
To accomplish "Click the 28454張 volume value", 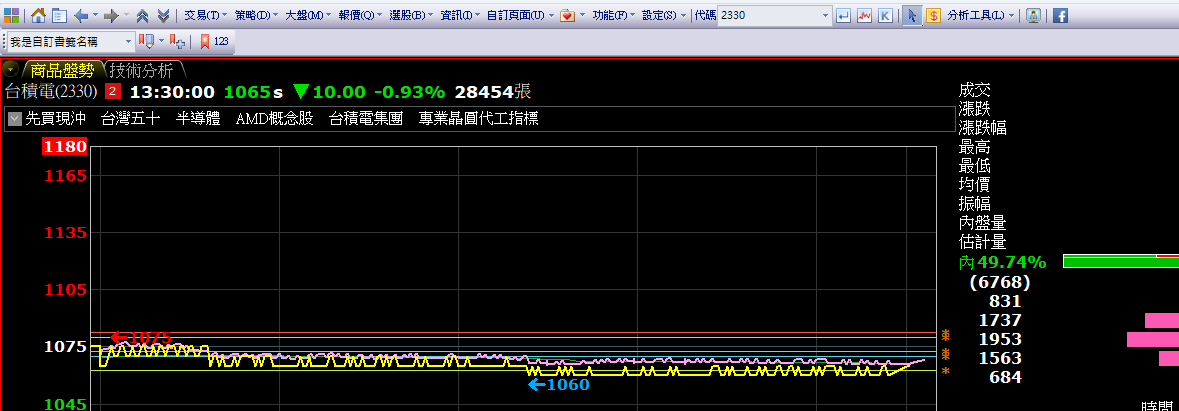I will tap(493, 92).
